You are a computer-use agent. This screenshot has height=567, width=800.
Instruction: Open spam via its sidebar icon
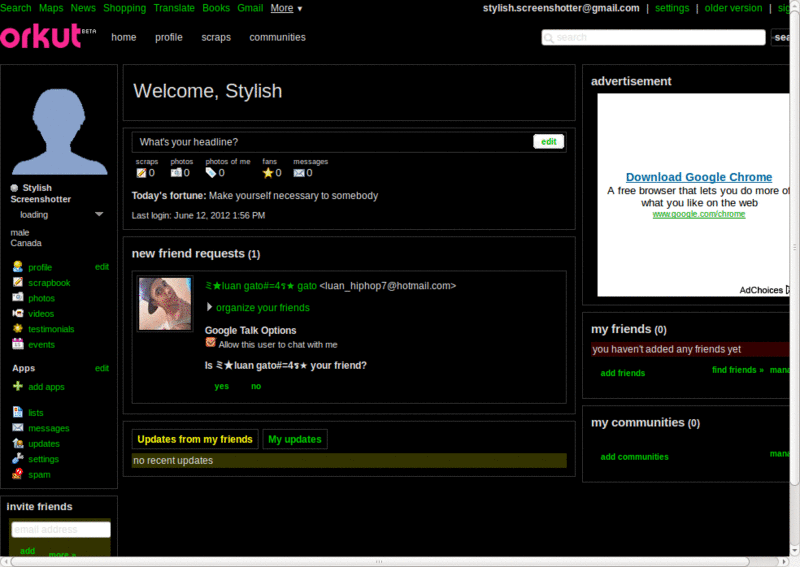pos(18,474)
